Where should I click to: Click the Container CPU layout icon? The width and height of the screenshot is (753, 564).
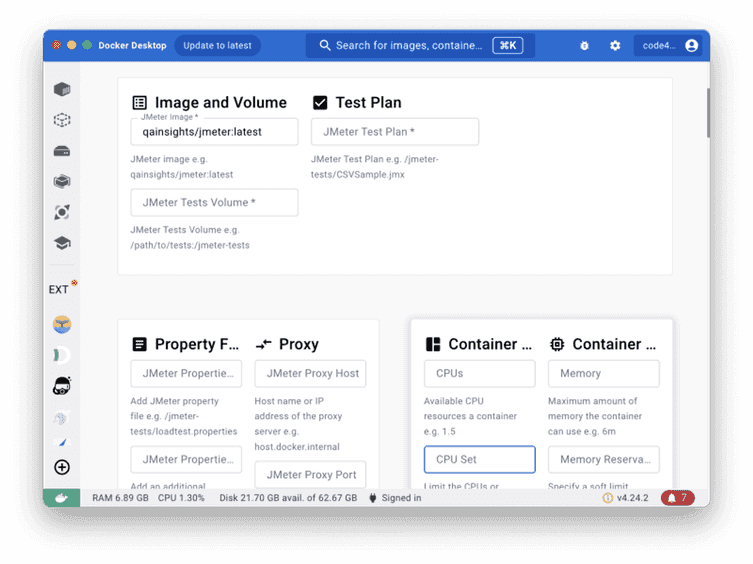point(433,344)
